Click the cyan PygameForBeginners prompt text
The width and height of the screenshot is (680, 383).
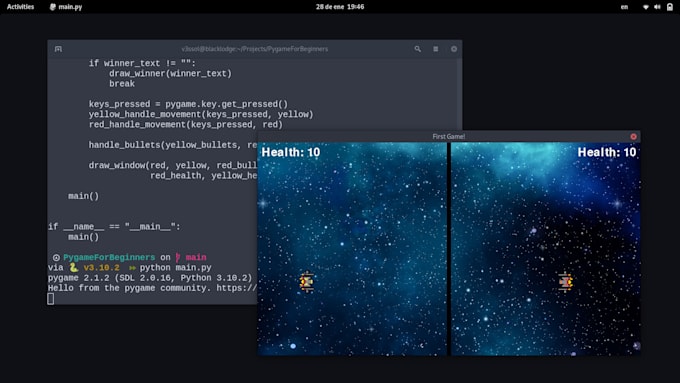pyautogui.click(x=109, y=257)
